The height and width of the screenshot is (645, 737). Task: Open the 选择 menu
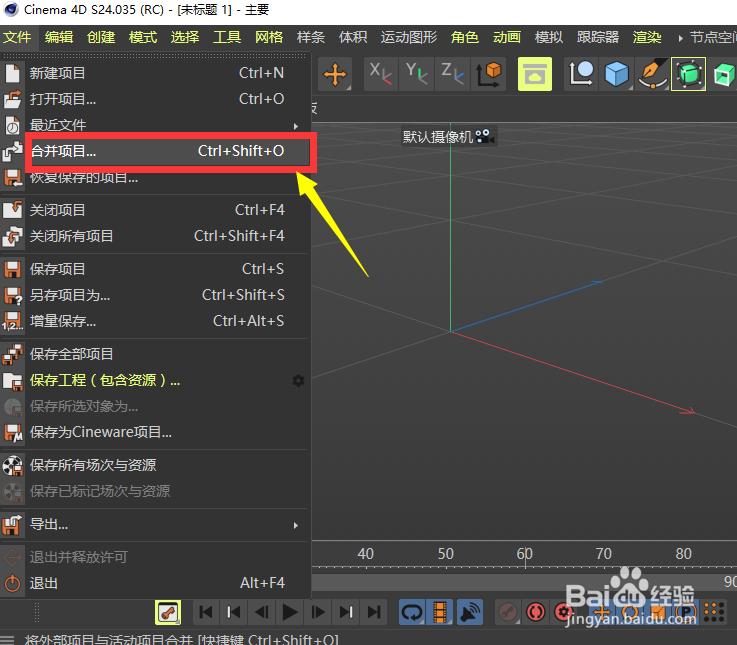point(185,37)
